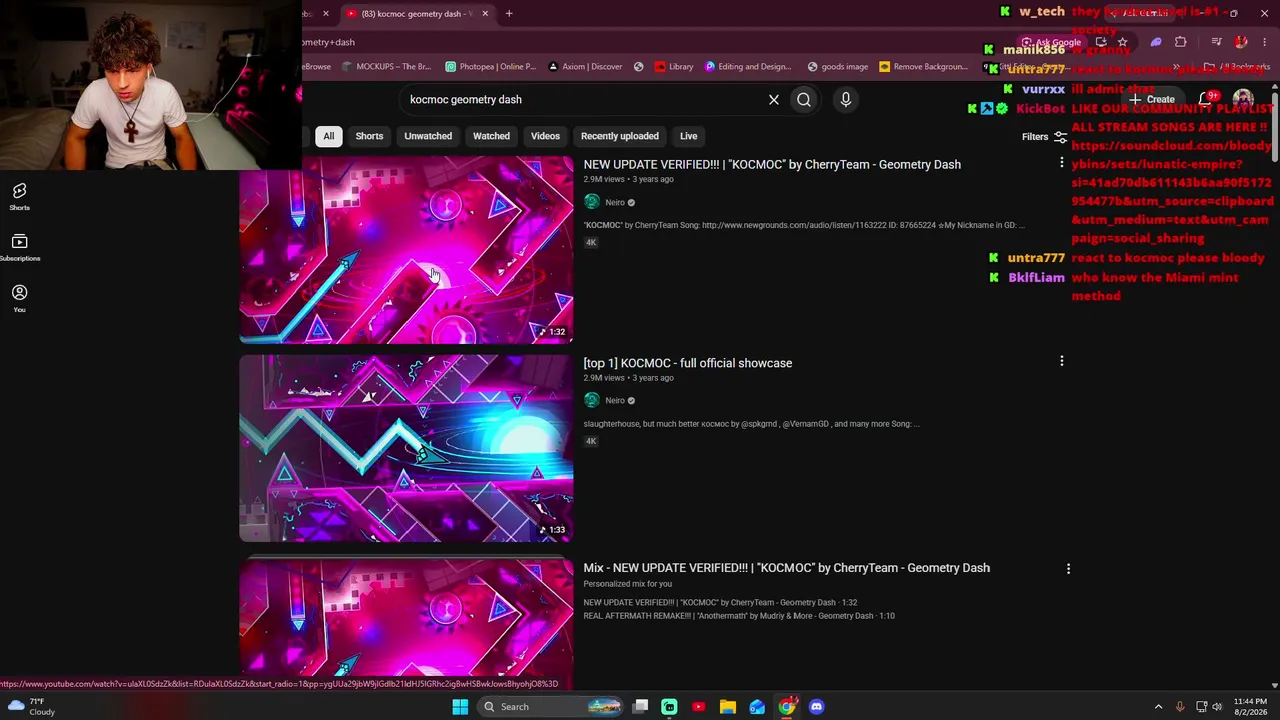Open Shorts from the left sidebar
This screenshot has width=1280, height=720.
(19, 197)
